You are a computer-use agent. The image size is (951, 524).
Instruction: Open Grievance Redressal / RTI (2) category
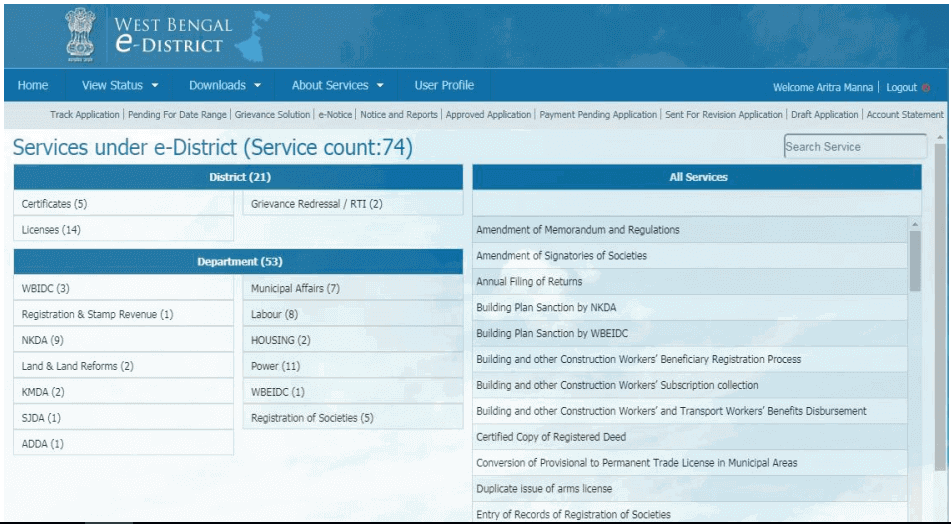pos(353,204)
